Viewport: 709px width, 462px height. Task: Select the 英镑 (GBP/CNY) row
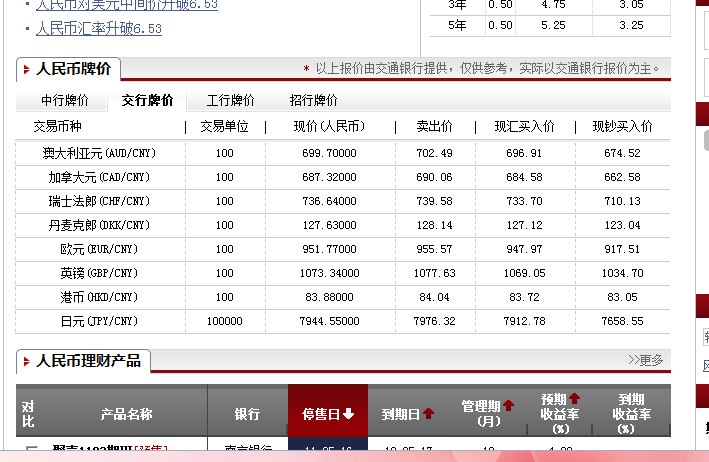click(99, 273)
